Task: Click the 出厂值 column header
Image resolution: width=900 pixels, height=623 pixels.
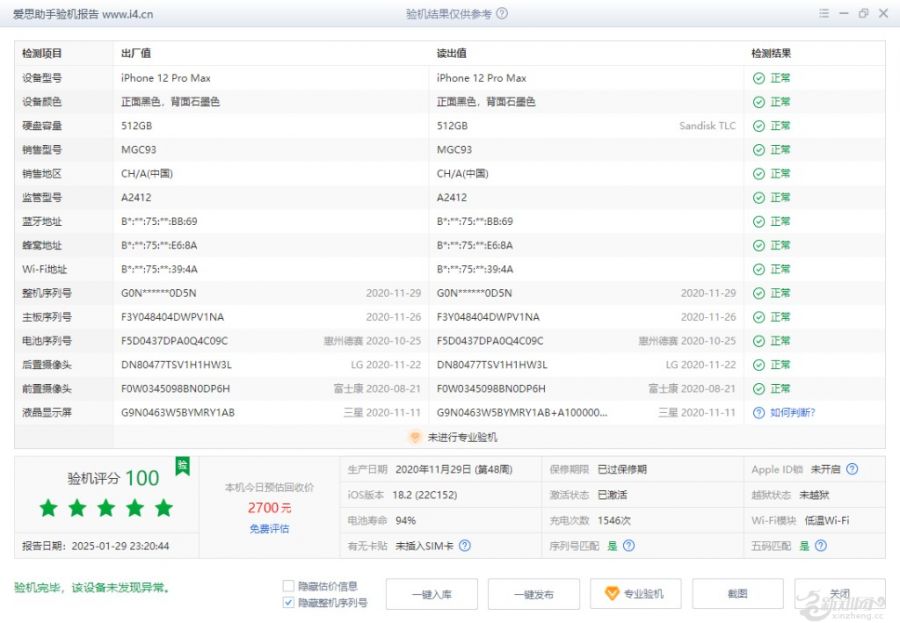Action: (136, 53)
